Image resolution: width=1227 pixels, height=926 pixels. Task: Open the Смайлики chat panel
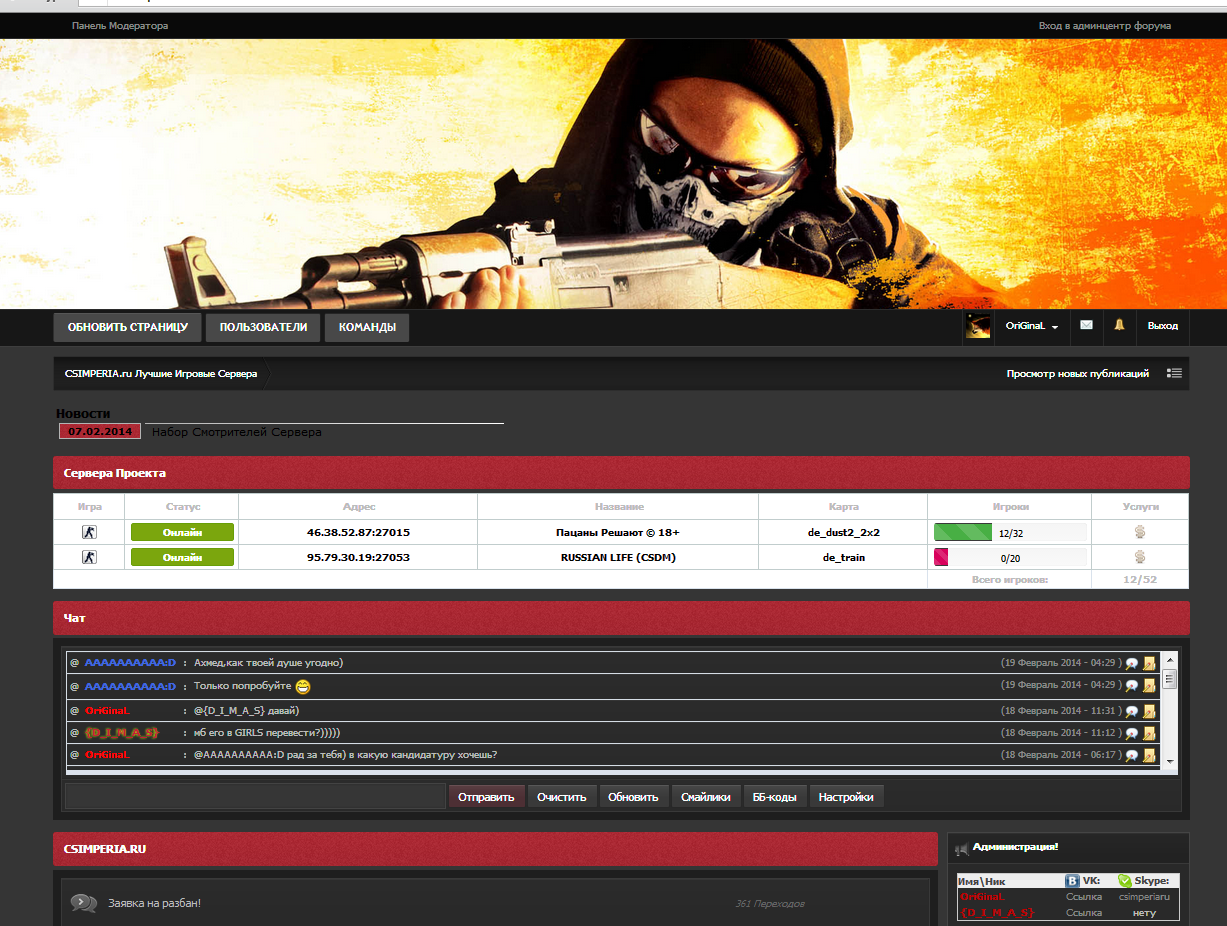point(705,797)
